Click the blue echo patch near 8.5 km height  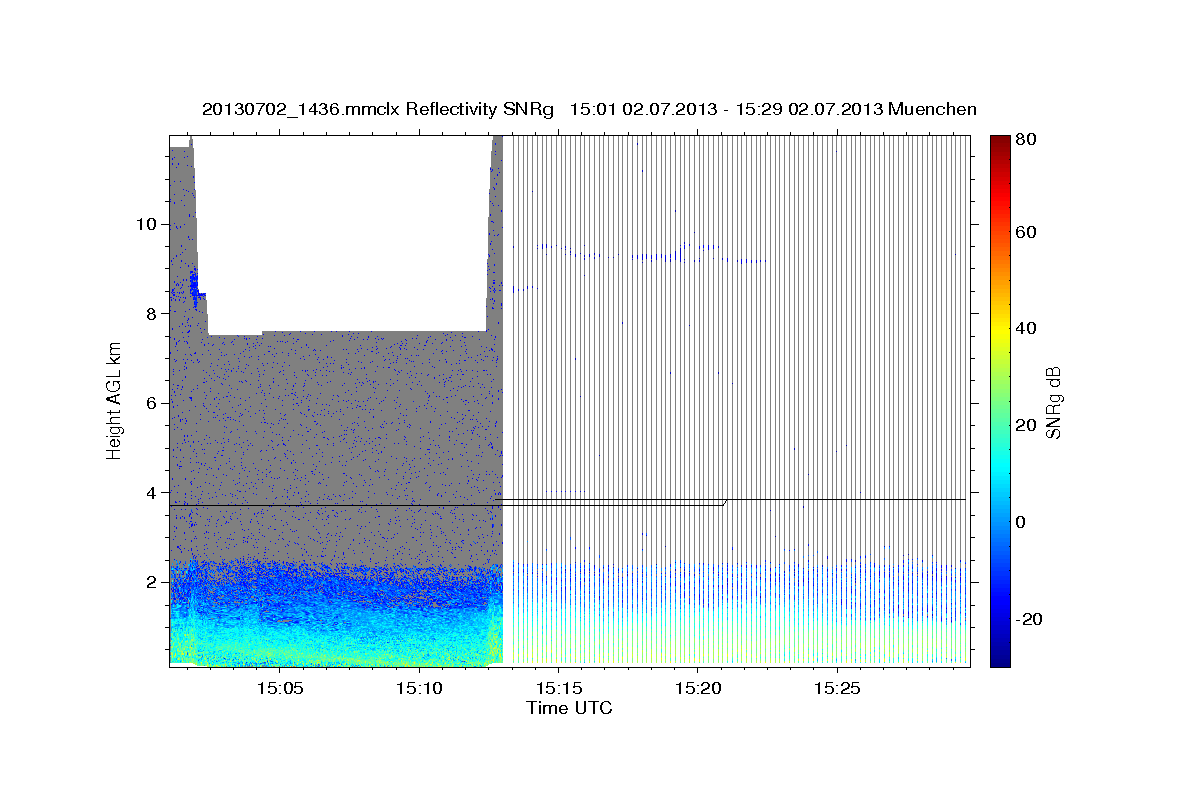(194, 284)
